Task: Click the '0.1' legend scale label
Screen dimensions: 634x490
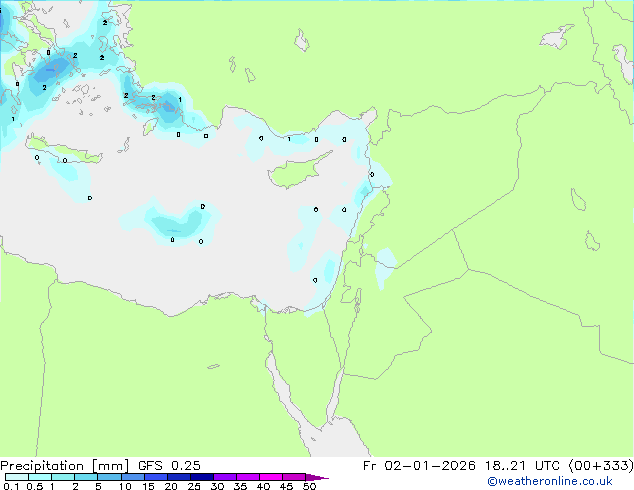Action: coord(11,486)
